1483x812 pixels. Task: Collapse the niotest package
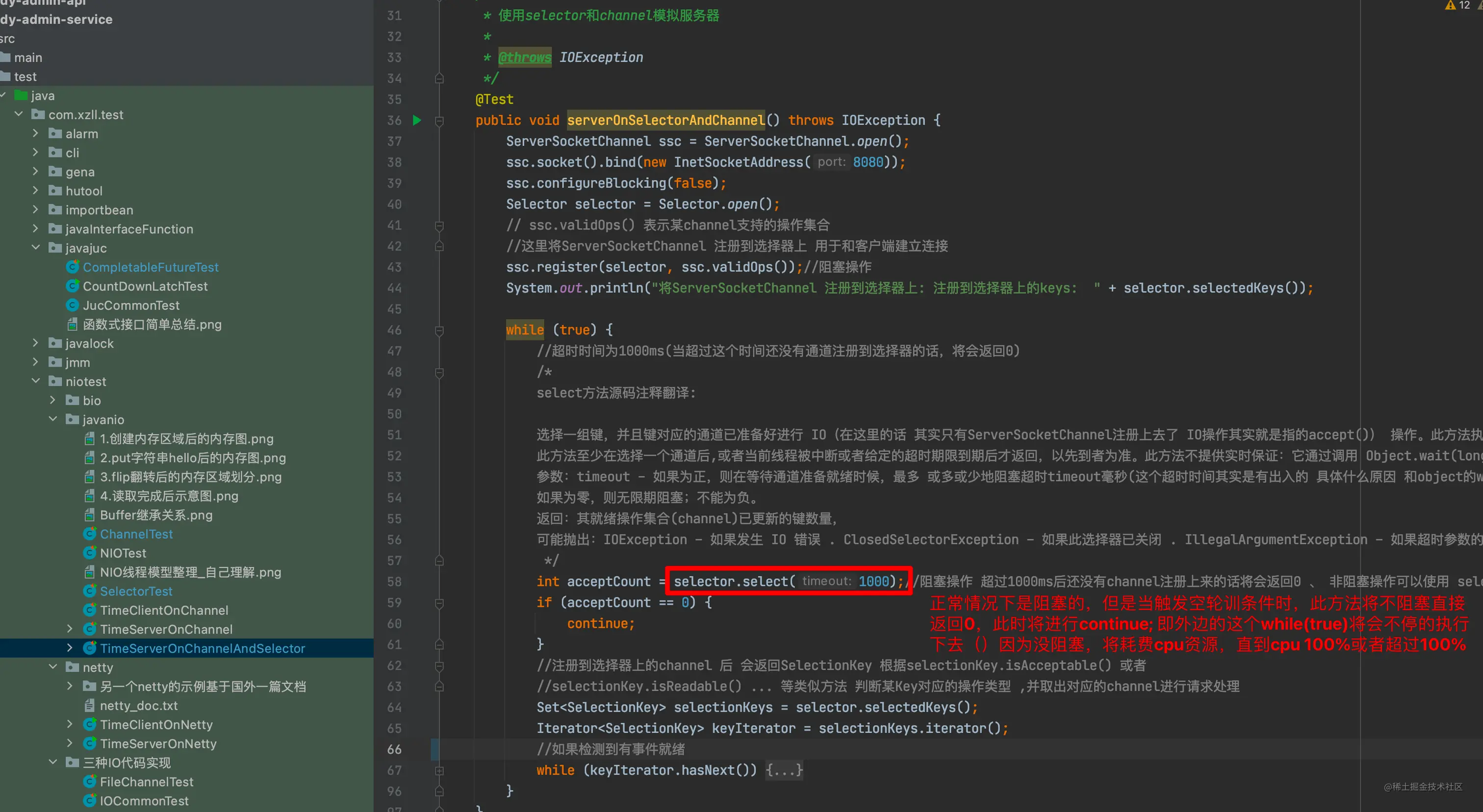tap(36, 381)
